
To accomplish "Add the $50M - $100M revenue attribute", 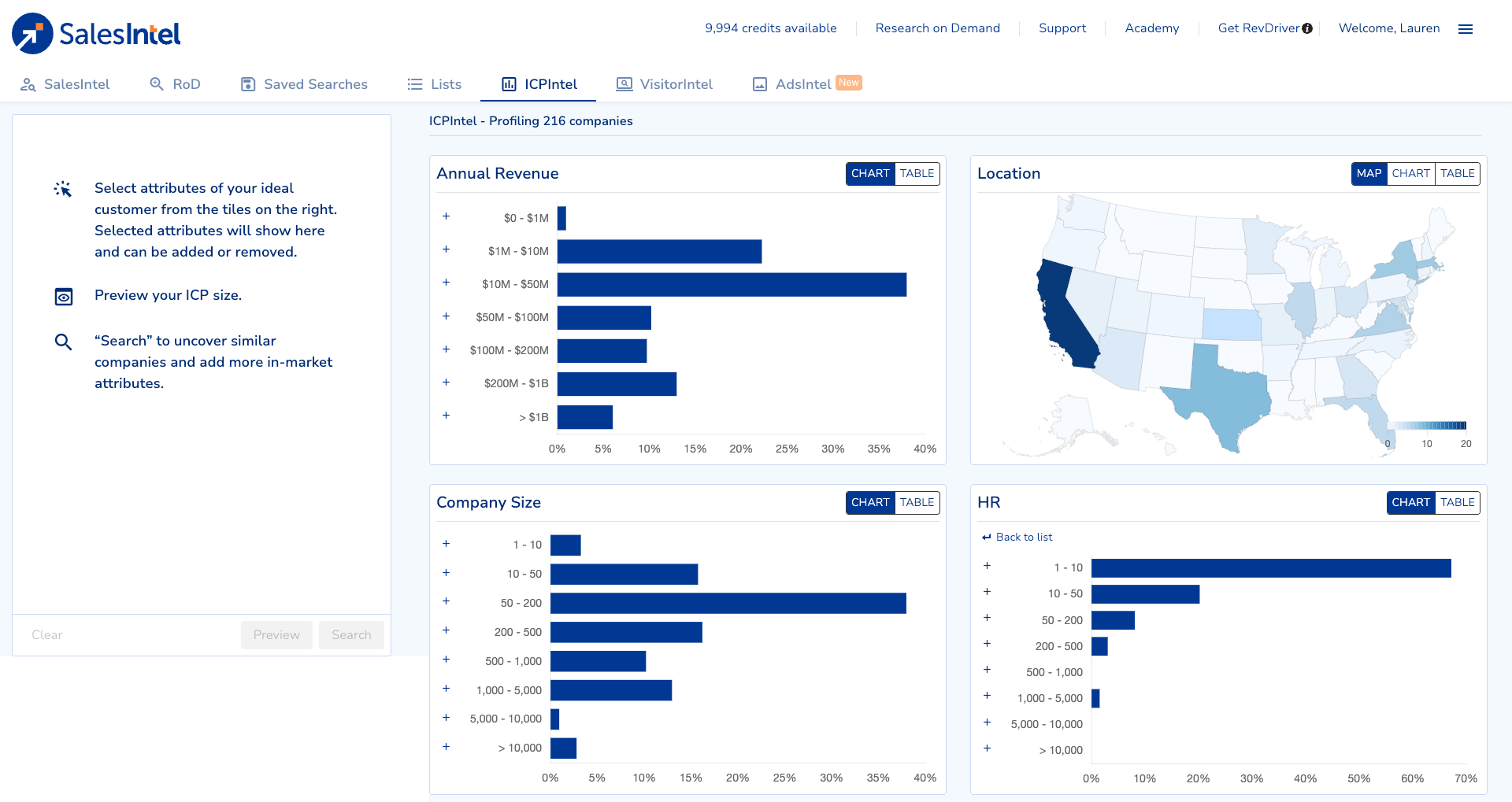I will coord(447,316).
